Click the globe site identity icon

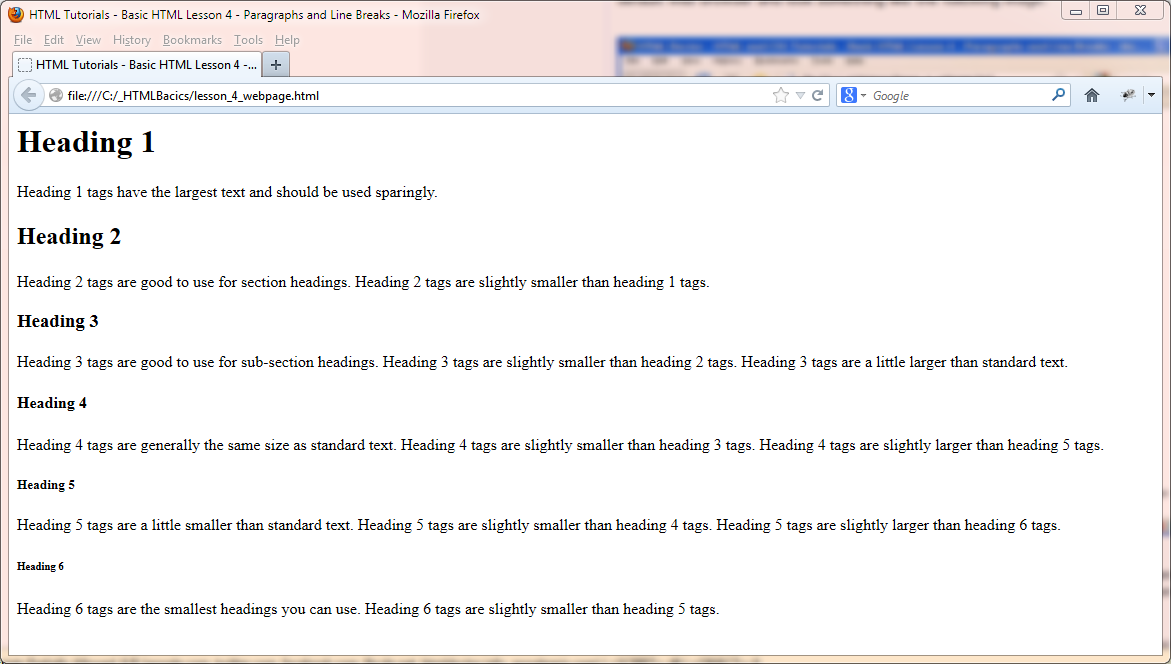click(x=56, y=96)
